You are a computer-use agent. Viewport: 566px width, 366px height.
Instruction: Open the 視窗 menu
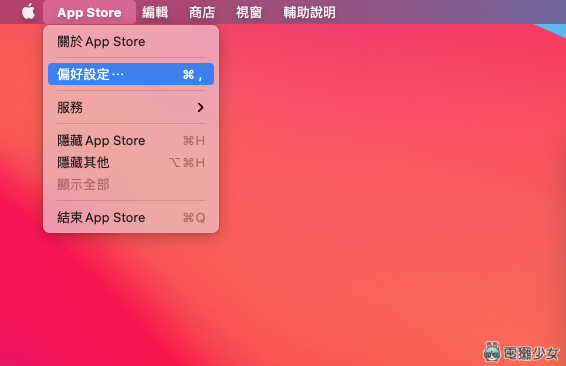(249, 12)
